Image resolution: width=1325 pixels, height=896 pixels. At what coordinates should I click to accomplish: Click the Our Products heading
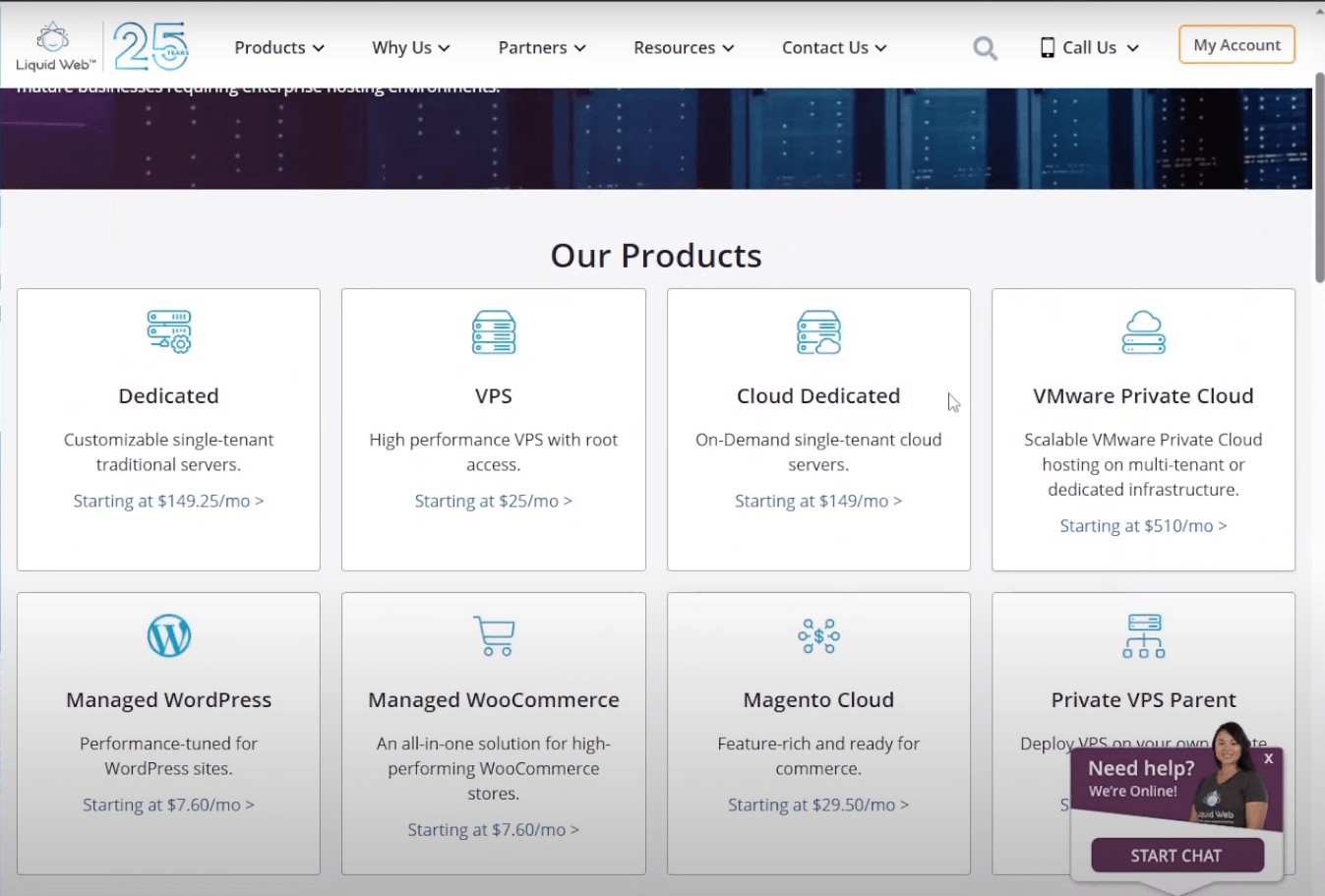click(x=656, y=256)
